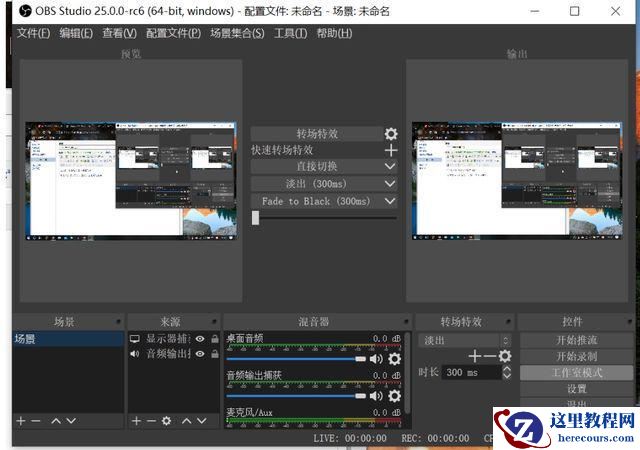Open 帮助(H) menu

point(334,33)
